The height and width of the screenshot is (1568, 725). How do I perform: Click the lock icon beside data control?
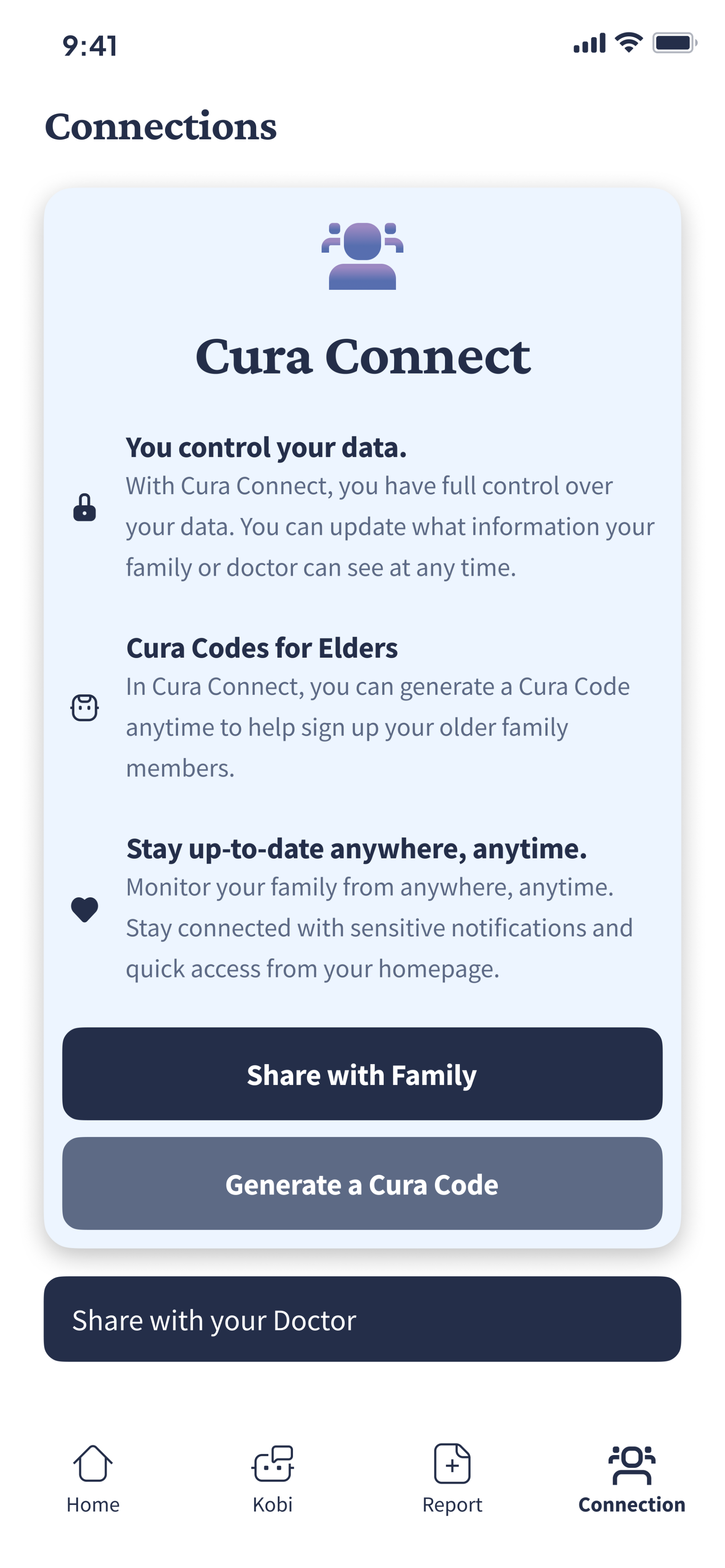(85, 508)
